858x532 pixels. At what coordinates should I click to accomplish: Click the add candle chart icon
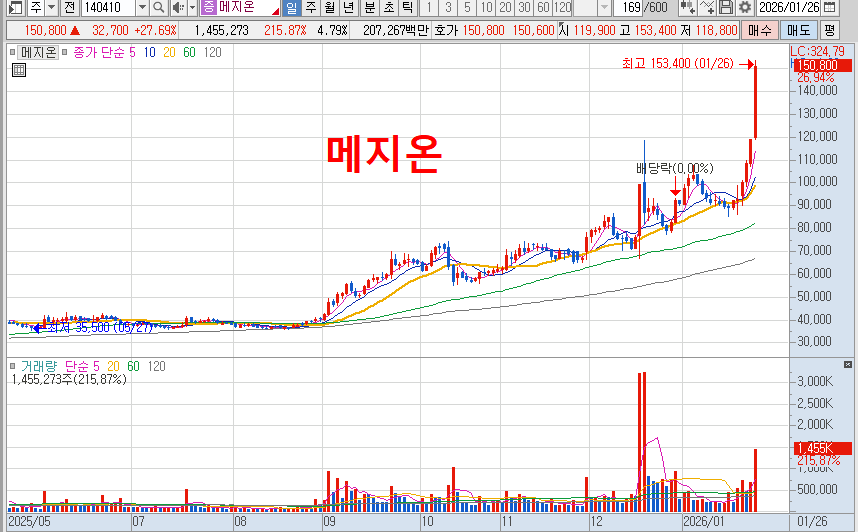[687, 8]
